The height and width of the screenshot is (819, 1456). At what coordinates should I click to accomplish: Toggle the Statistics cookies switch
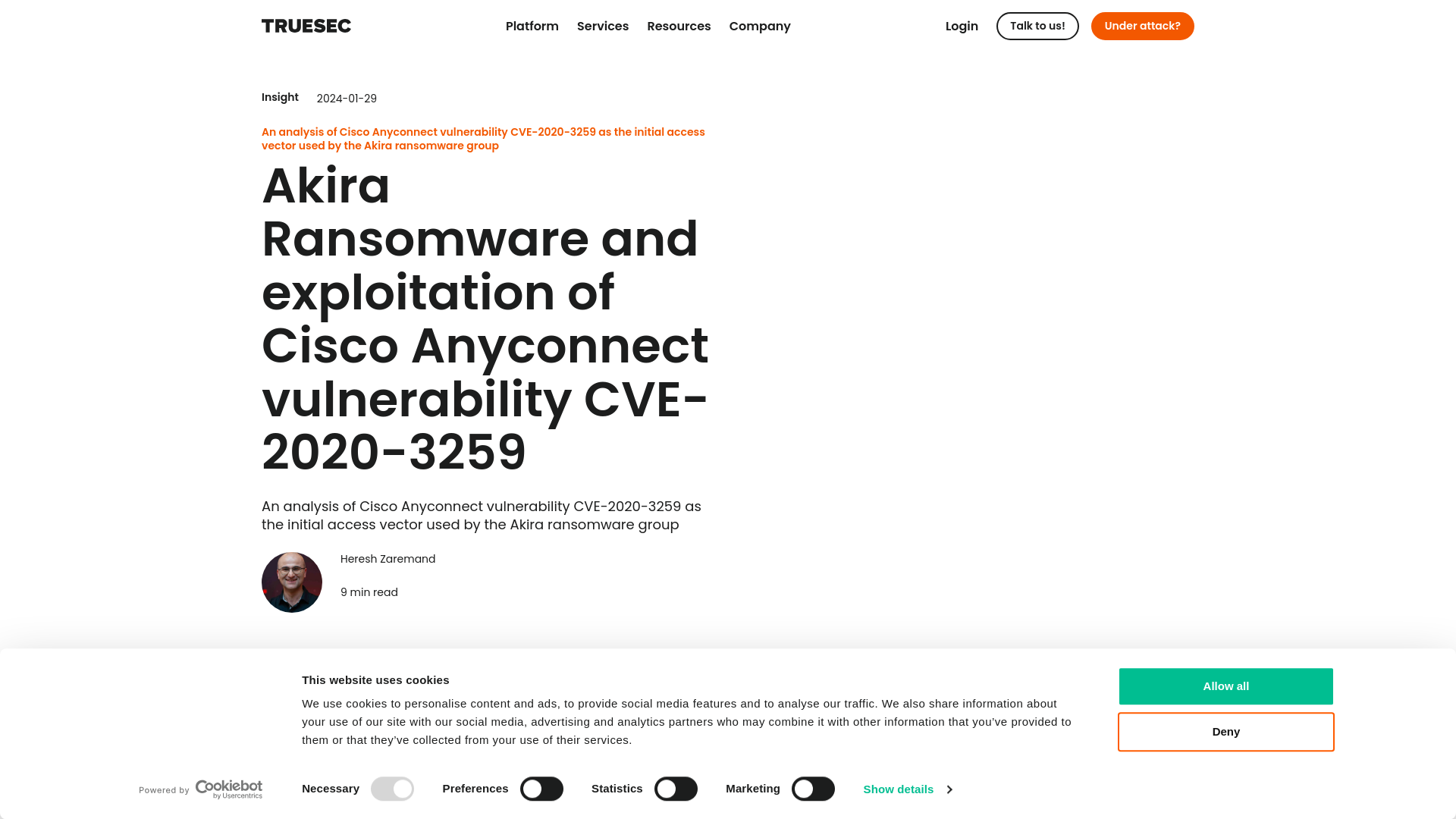[675, 789]
